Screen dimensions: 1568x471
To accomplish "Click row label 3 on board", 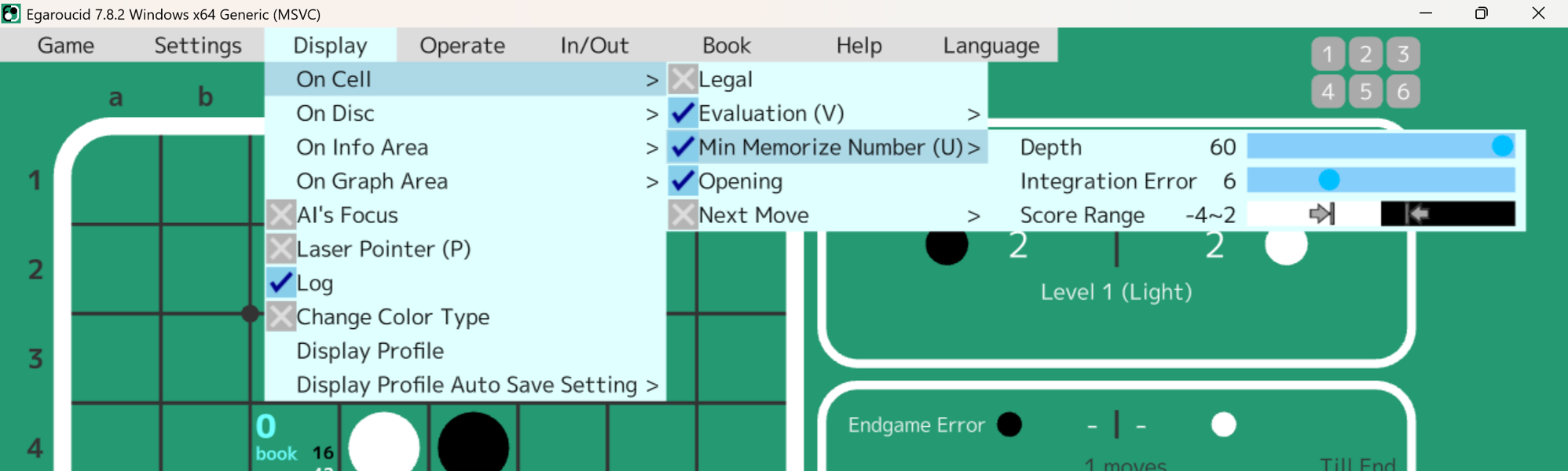I will pyautogui.click(x=35, y=359).
